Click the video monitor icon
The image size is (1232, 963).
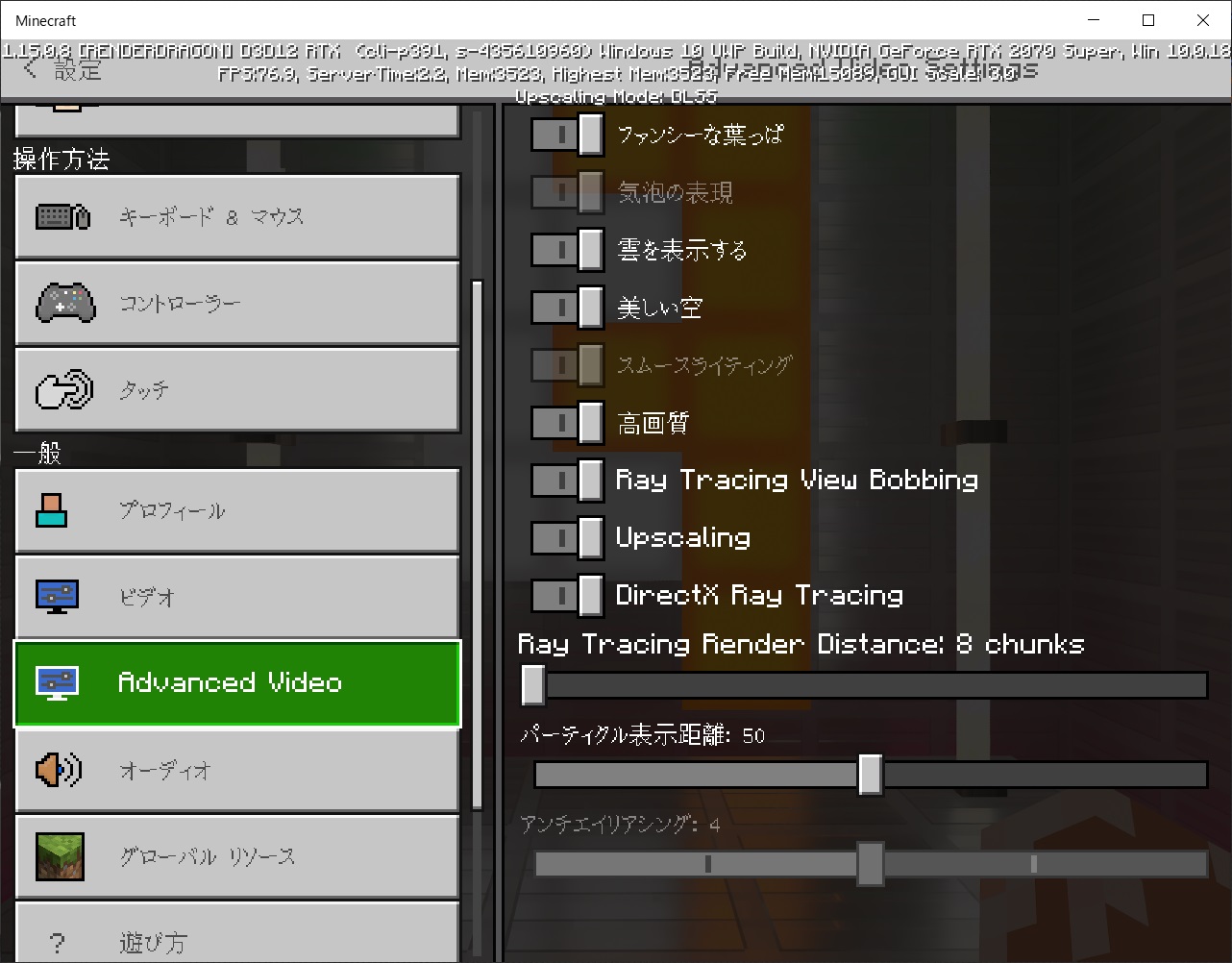click(x=57, y=596)
